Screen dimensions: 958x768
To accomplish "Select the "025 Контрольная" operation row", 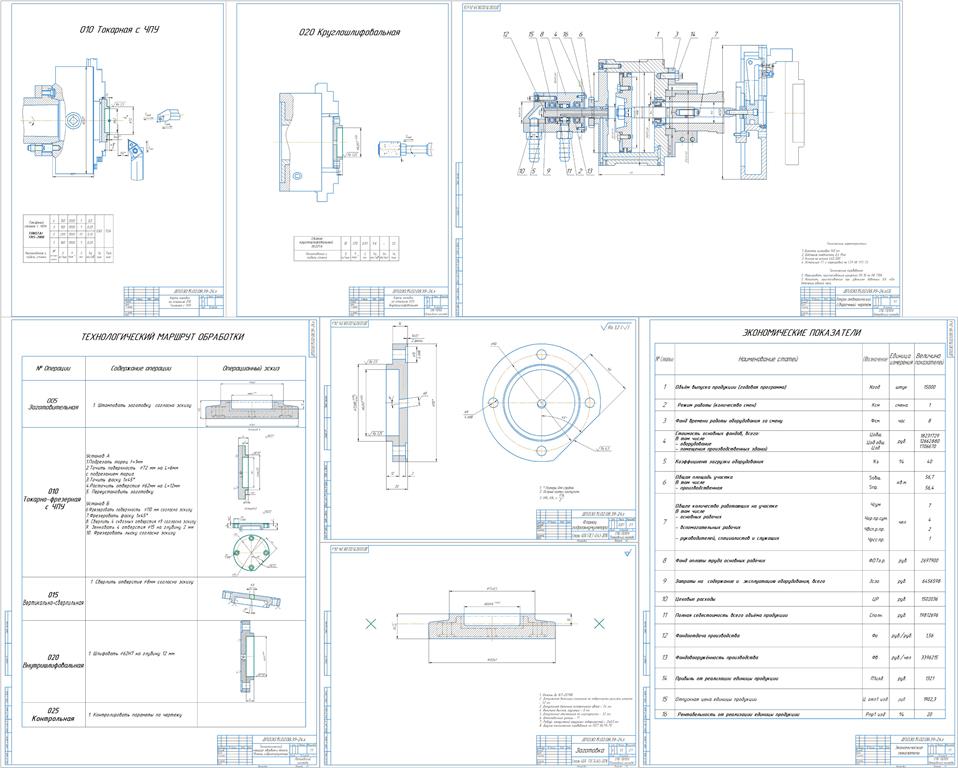I will (54, 714).
